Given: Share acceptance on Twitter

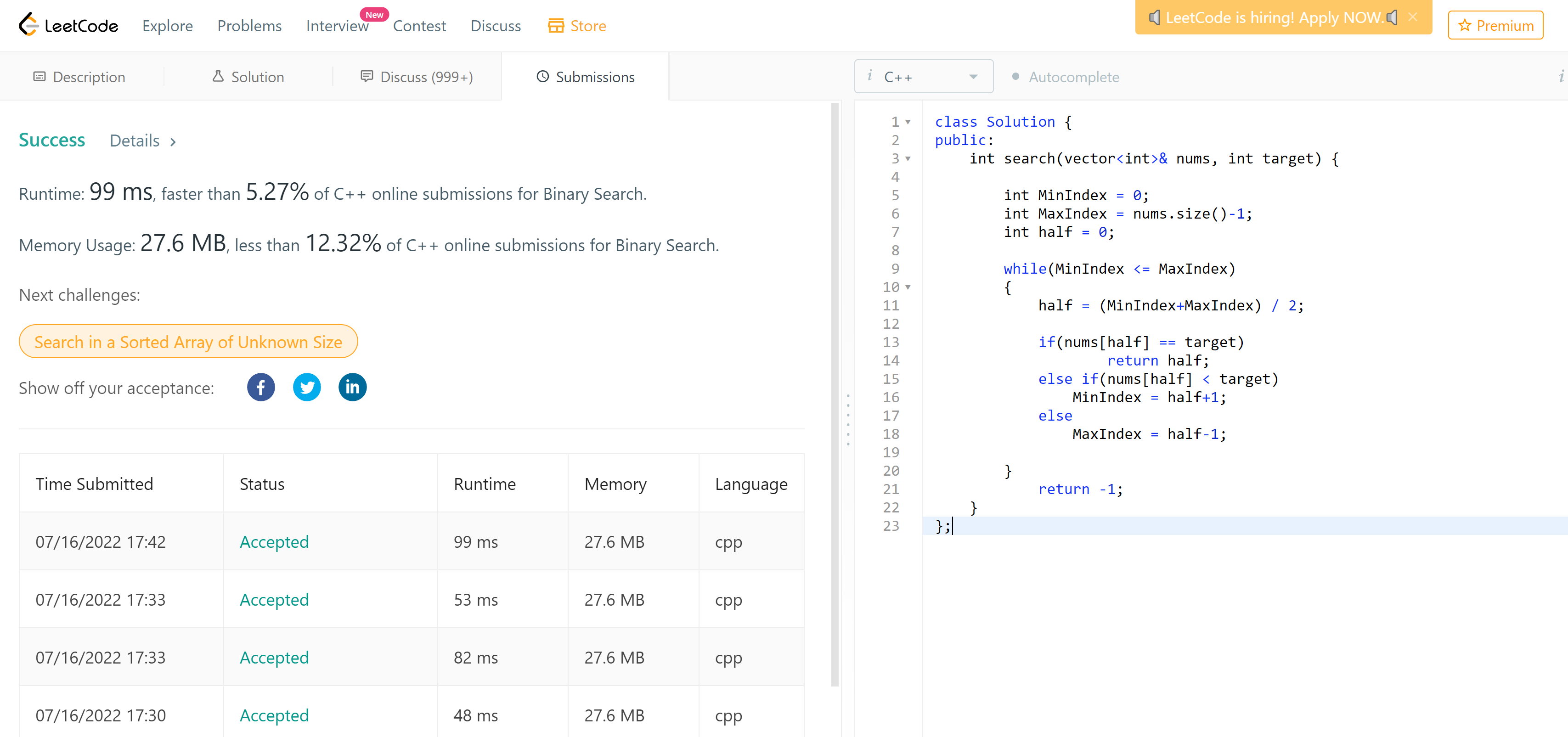Looking at the screenshot, I should (307, 388).
